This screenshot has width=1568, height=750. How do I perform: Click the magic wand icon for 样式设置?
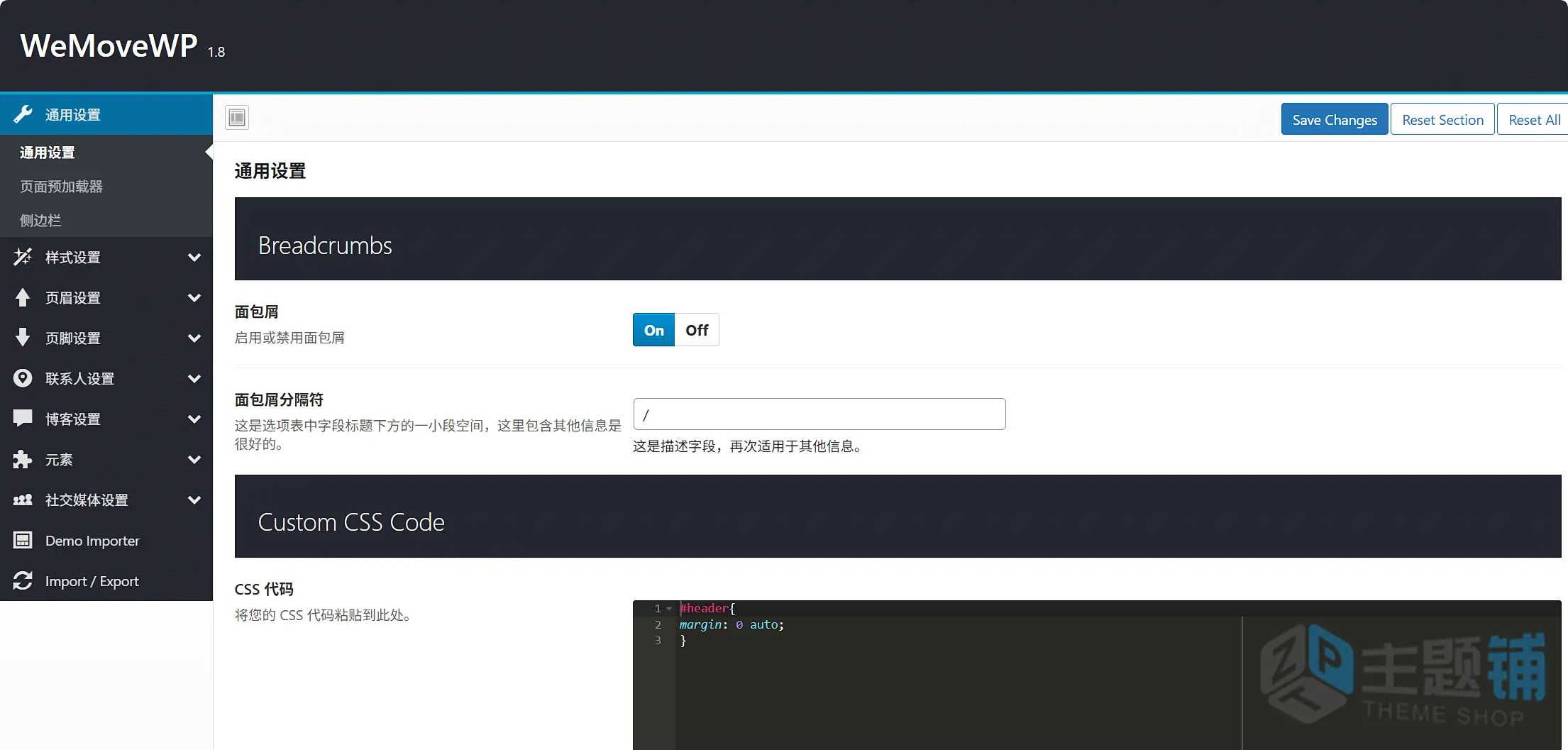[x=23, y=257]
